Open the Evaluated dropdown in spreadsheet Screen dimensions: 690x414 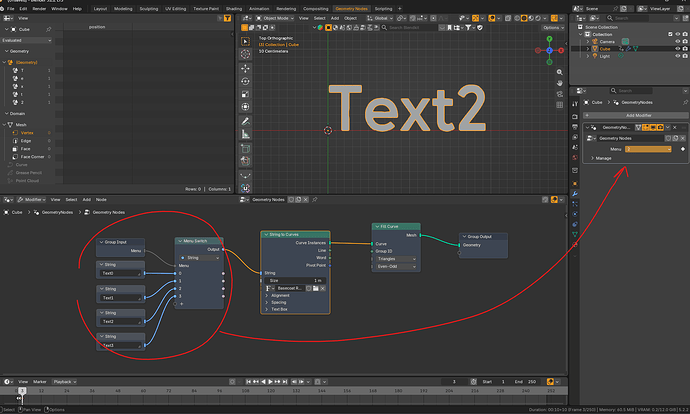[26, 40]
